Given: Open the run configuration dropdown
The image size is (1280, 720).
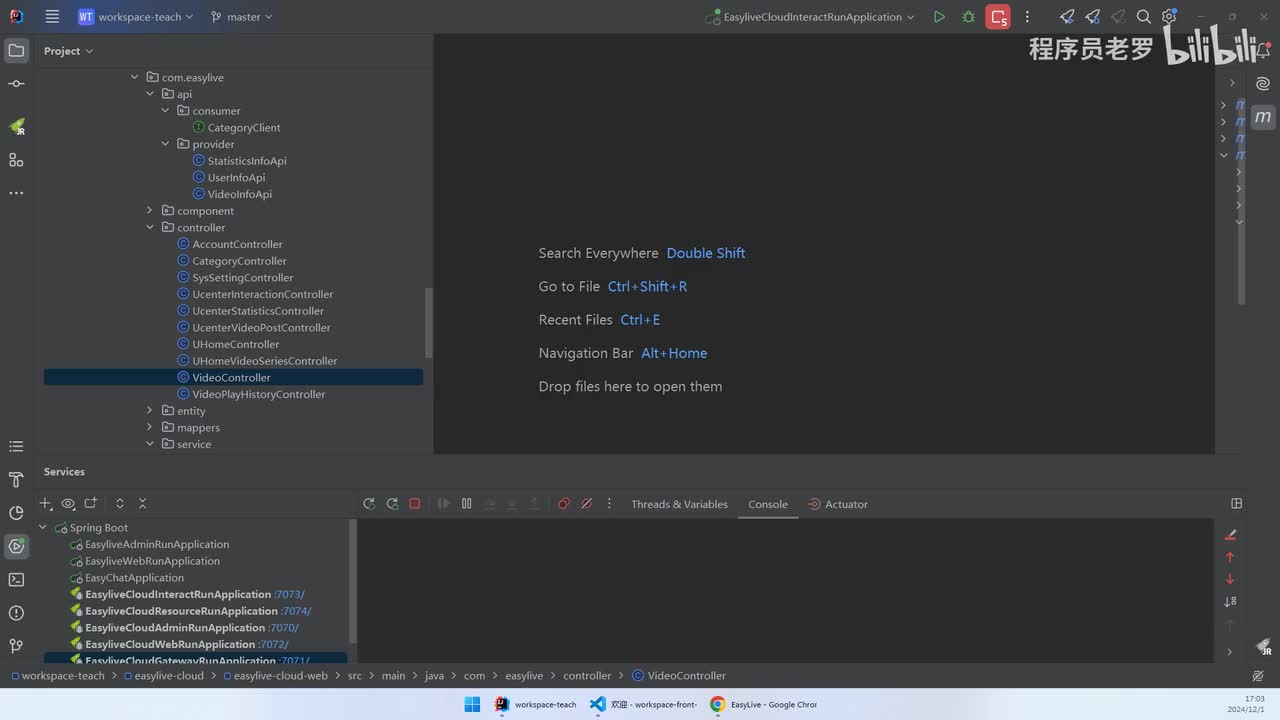Looking at the screenshot, I should point(810,17).
